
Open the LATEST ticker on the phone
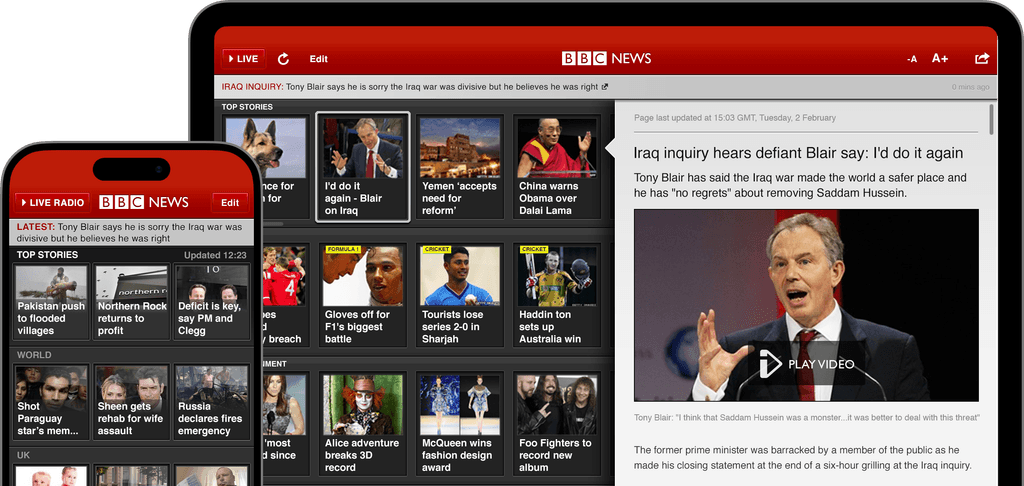131,233
